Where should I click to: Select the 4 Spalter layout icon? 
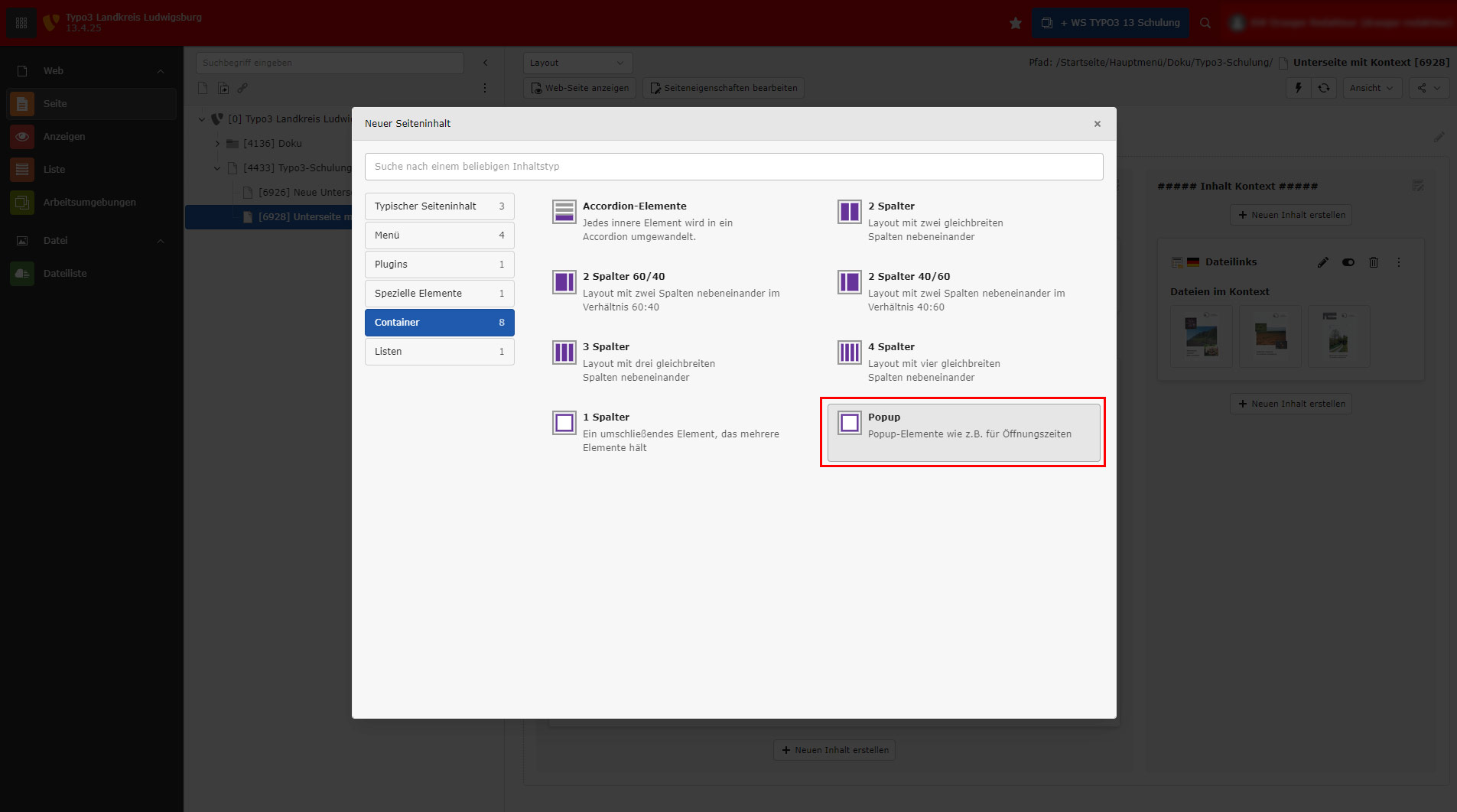click(x=849, y=352)
